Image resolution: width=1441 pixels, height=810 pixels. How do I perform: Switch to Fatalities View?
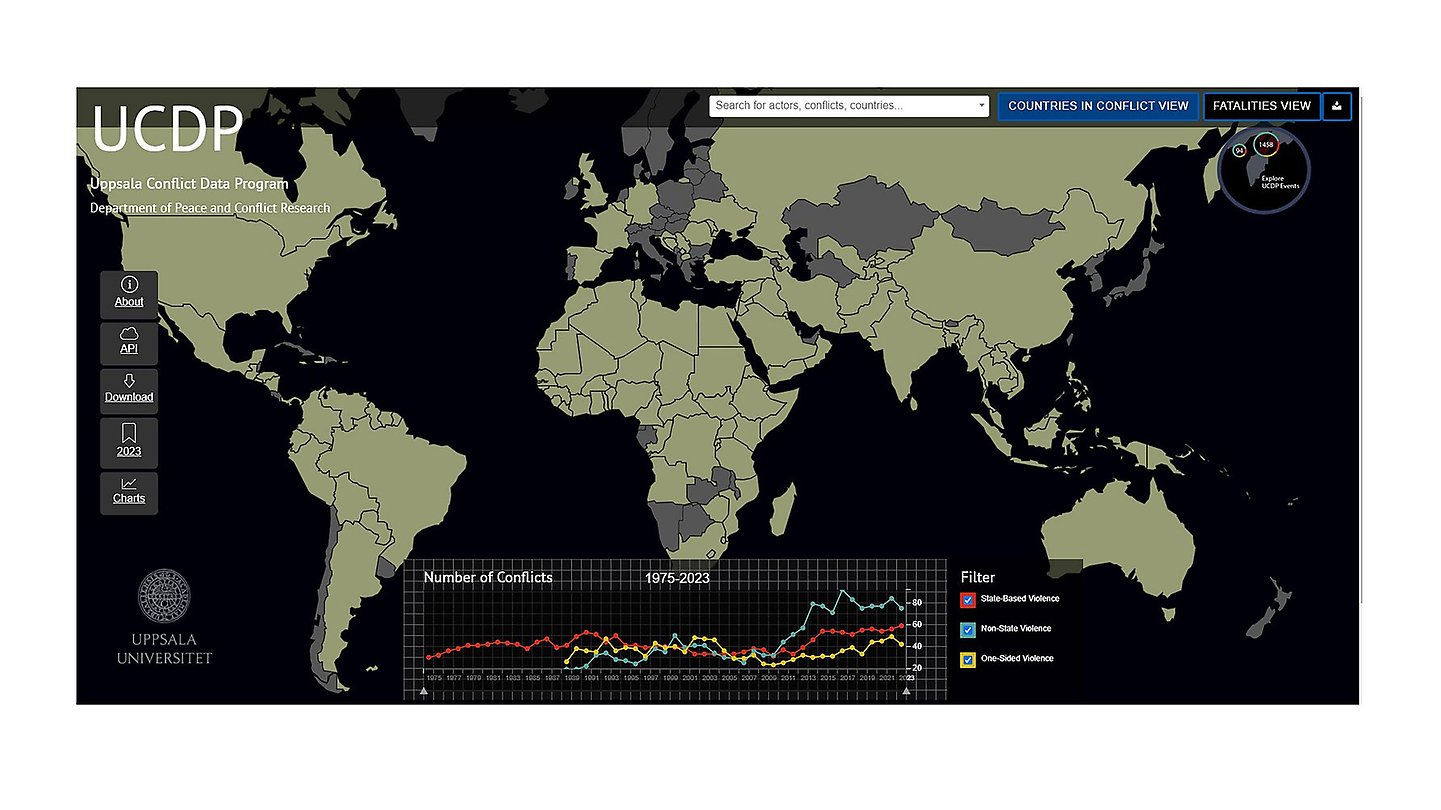(1261, 106)
